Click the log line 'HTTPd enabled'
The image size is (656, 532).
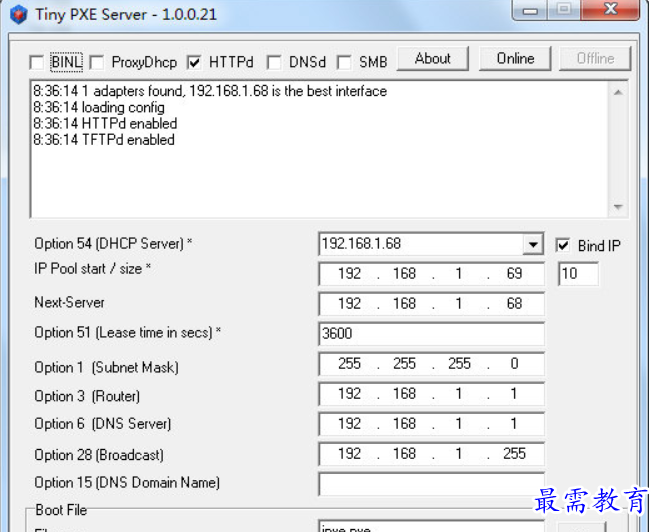tap(105, 124)
